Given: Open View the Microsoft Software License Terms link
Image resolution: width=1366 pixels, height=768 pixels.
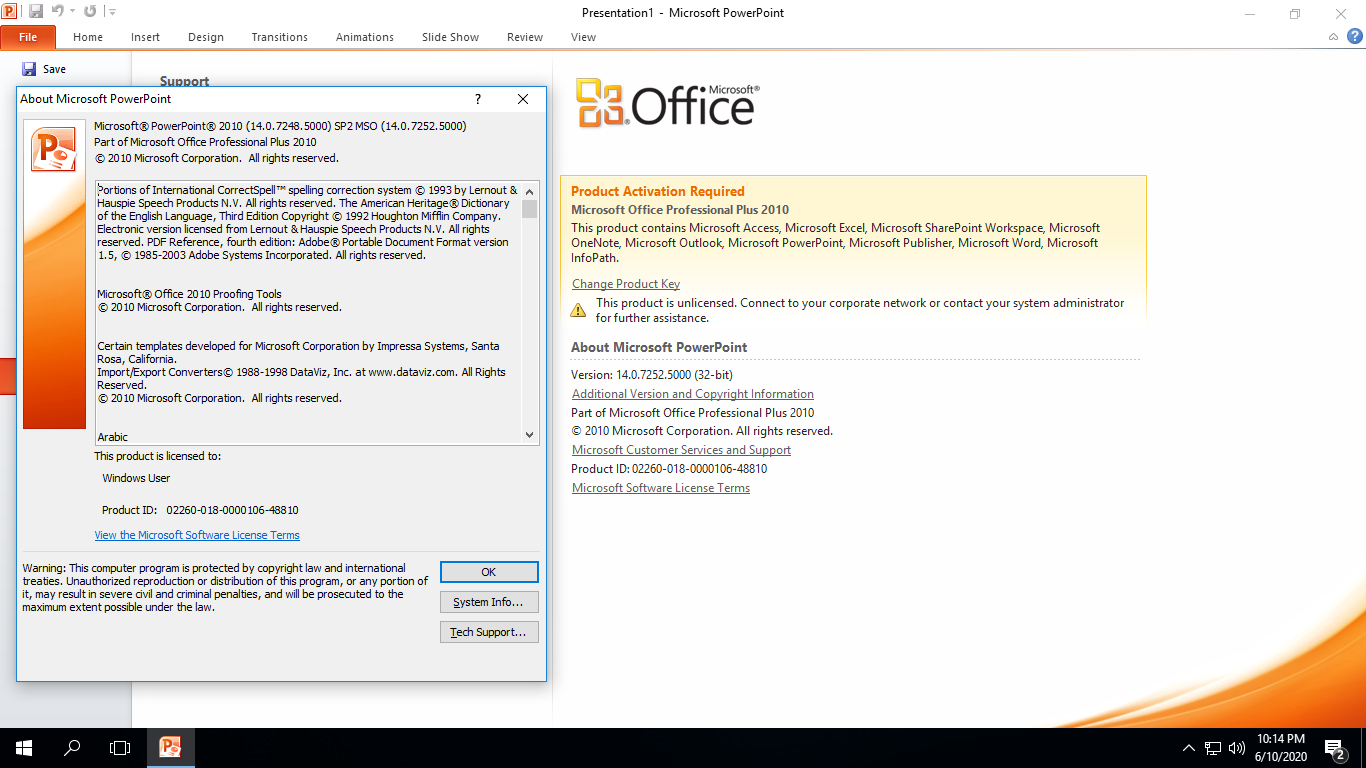Looking at the screenshot, I should 197,535.
